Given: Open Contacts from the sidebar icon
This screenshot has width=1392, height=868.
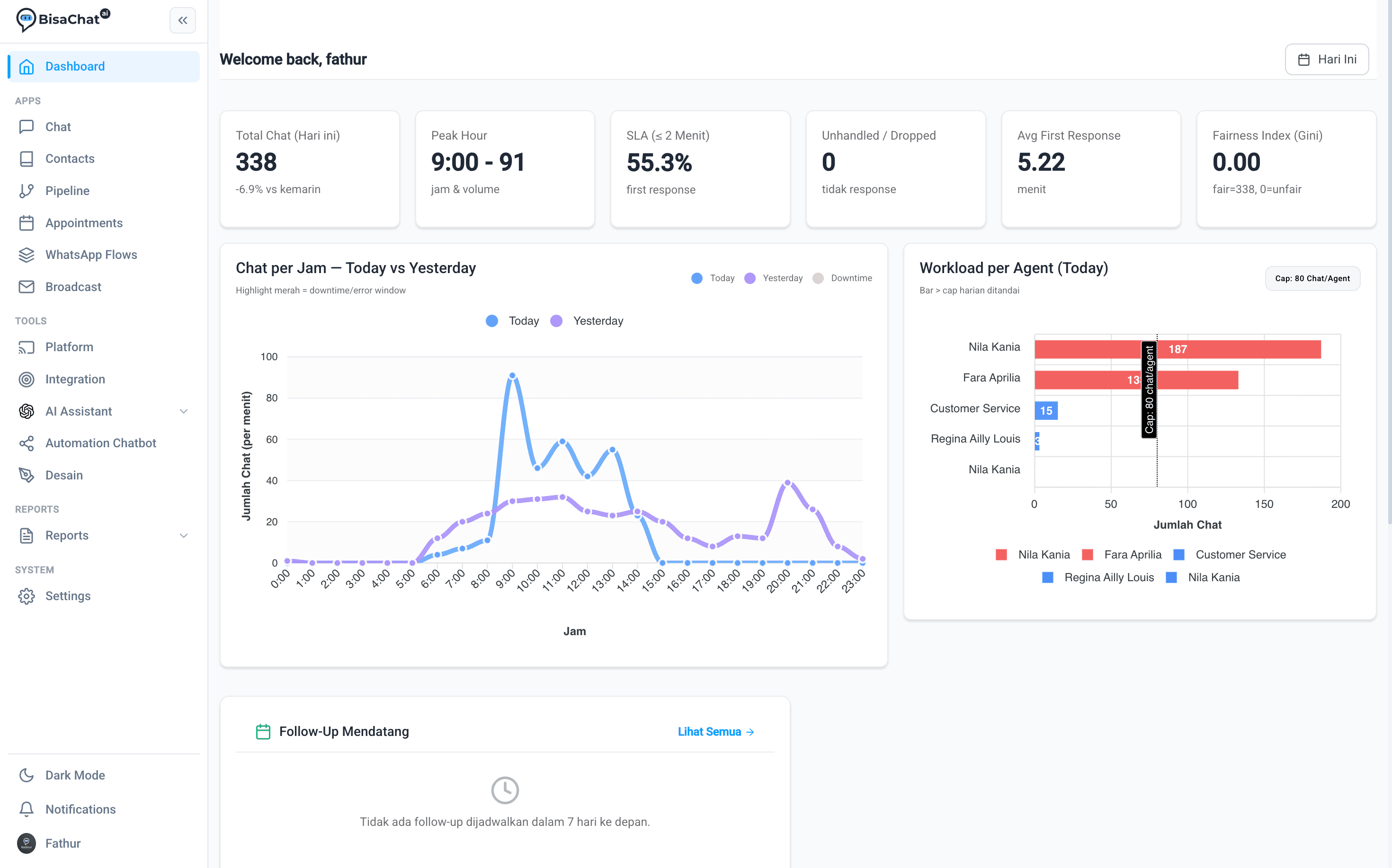Looking at the screenshot, I should pos(27,159).
